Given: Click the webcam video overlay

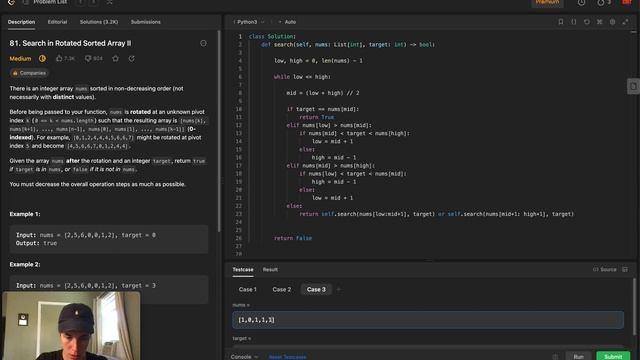Looking at the screenshot, I should coord(71,325).
